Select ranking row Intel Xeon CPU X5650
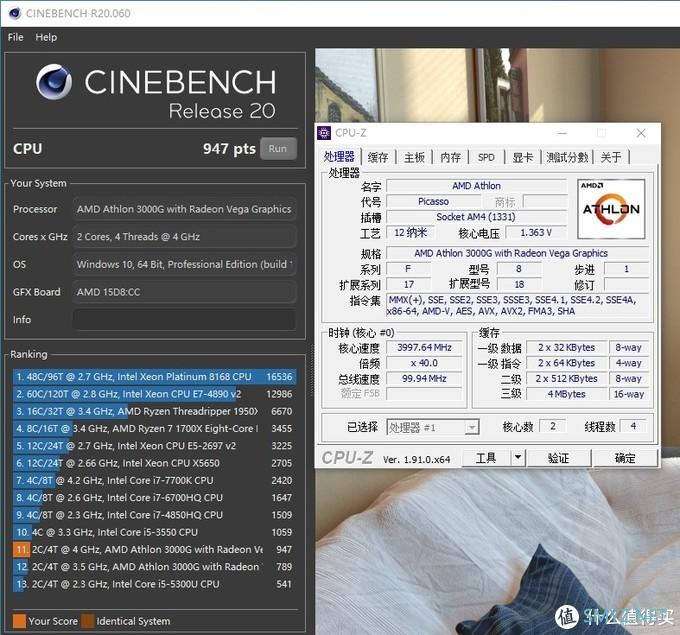Viewport: 680px width, 635px height. click(154, 463)
